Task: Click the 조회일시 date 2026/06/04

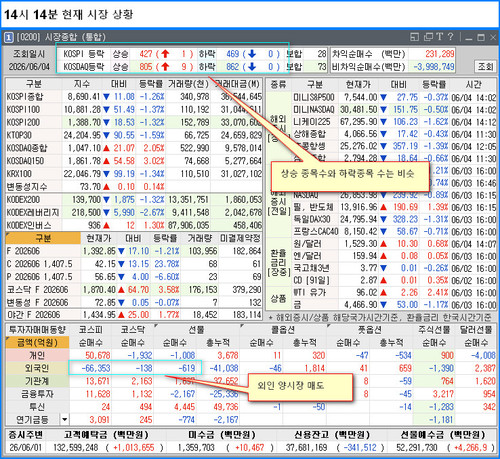Action: (29, 67)
